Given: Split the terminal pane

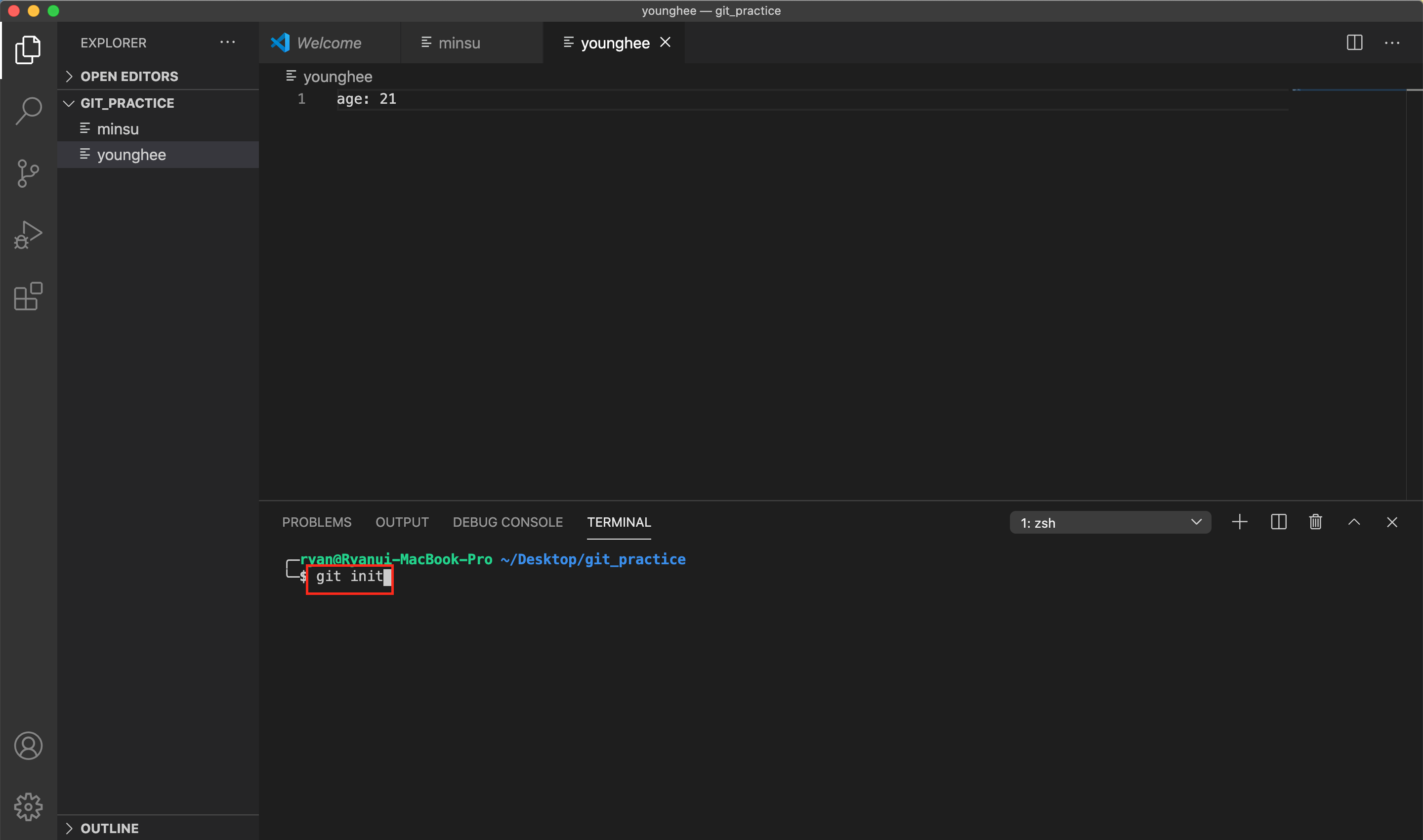Looking at the screenshot, I should [x=1278, y=522].
